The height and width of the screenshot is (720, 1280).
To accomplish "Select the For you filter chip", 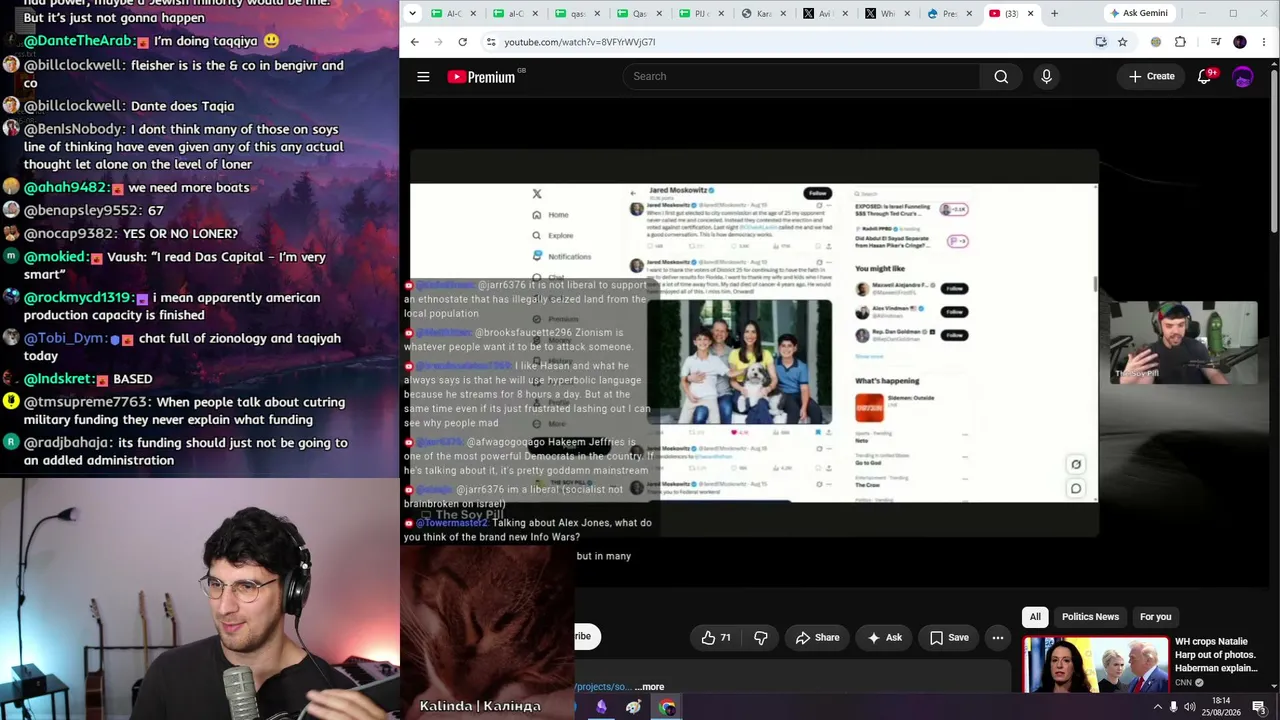I will click(1155, 617).
